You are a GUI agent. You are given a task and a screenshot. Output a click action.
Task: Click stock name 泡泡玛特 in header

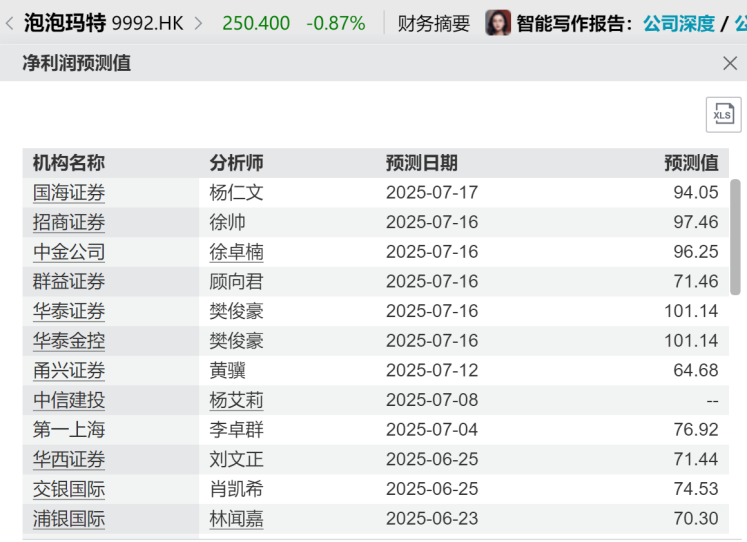point(65,23)
